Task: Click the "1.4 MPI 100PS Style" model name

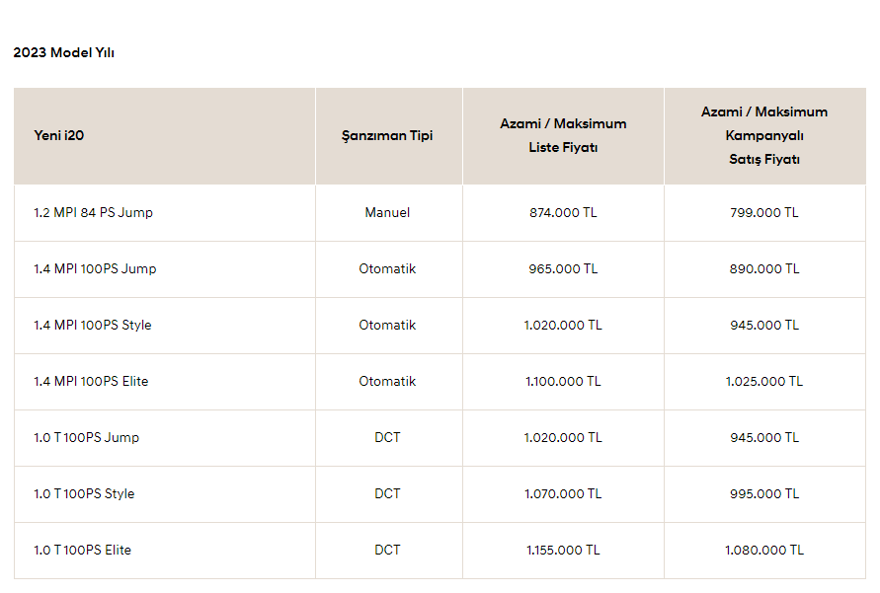Action: point(93,325)
